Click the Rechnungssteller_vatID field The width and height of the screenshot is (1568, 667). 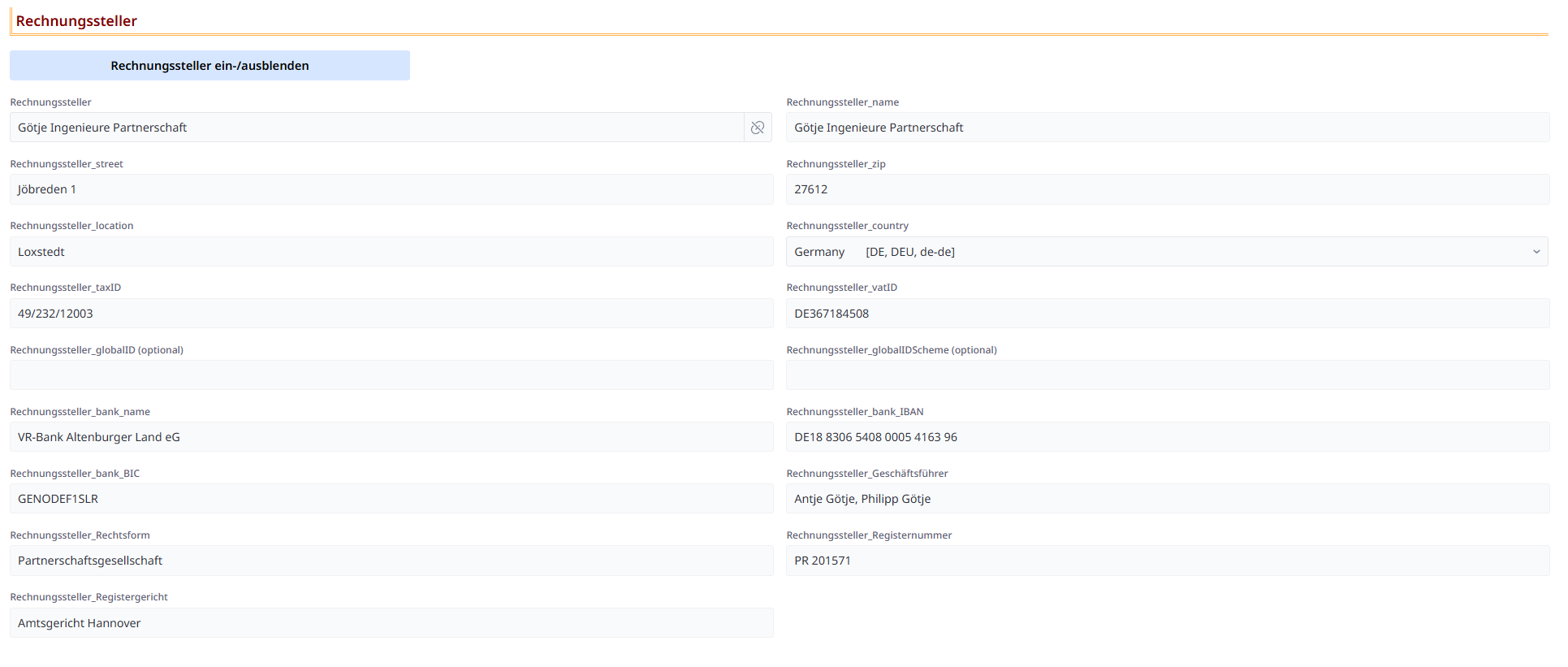coord(1167,314)
